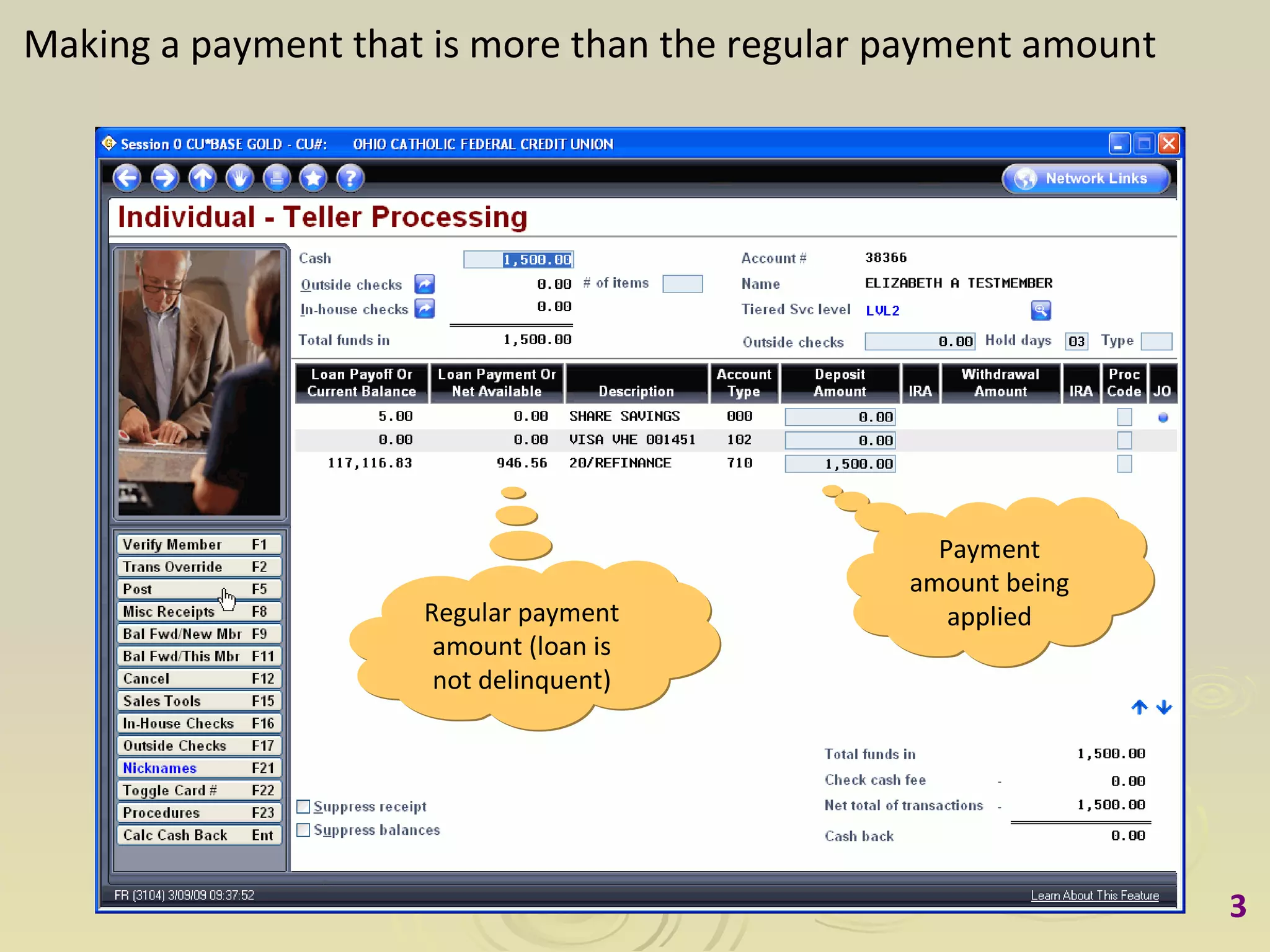
Task: Click the Outside checks amount field near Hold days
Action: point(920,342)
